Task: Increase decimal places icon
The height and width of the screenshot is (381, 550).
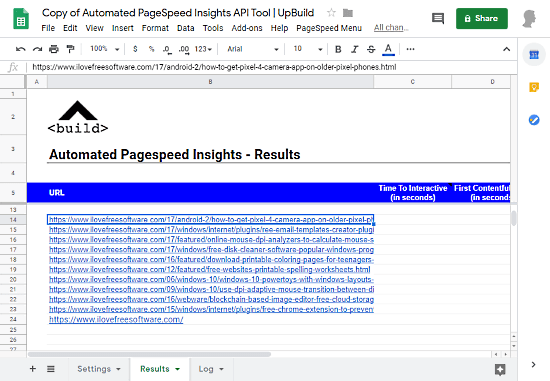Action: 184,49
